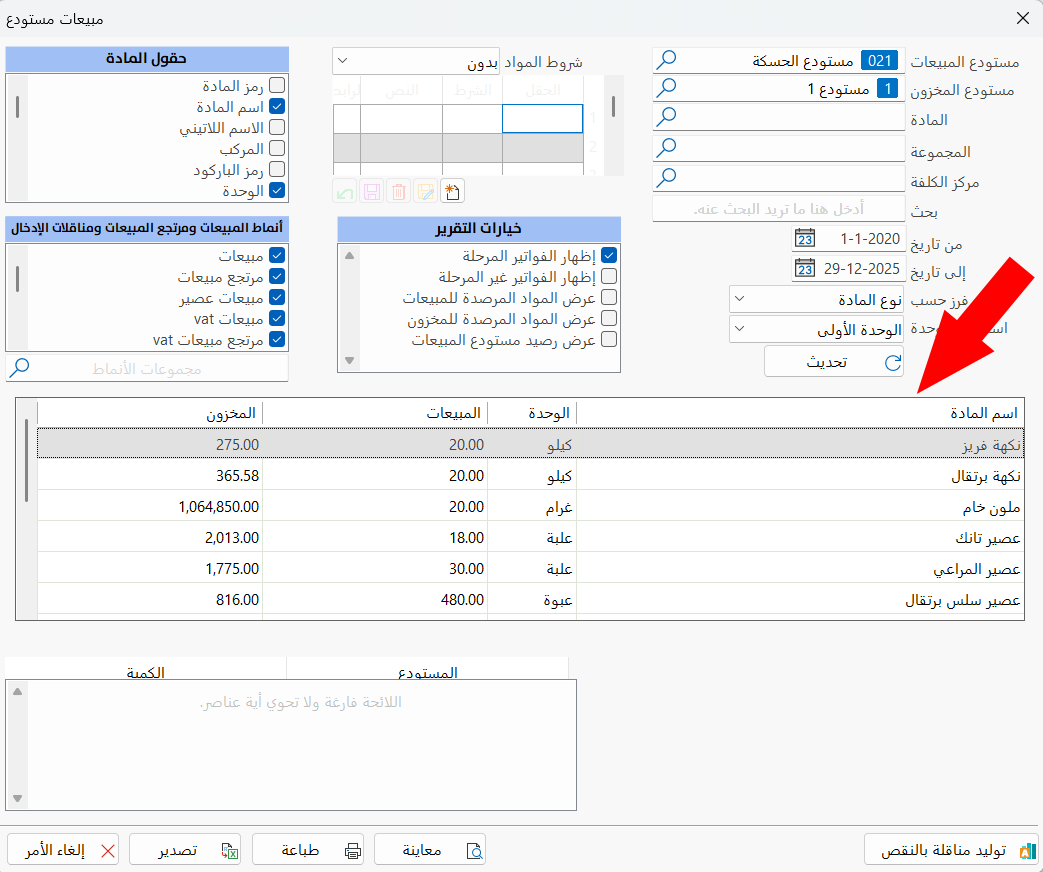
Task: Click the green undo arrow icon
Action: 345,192
